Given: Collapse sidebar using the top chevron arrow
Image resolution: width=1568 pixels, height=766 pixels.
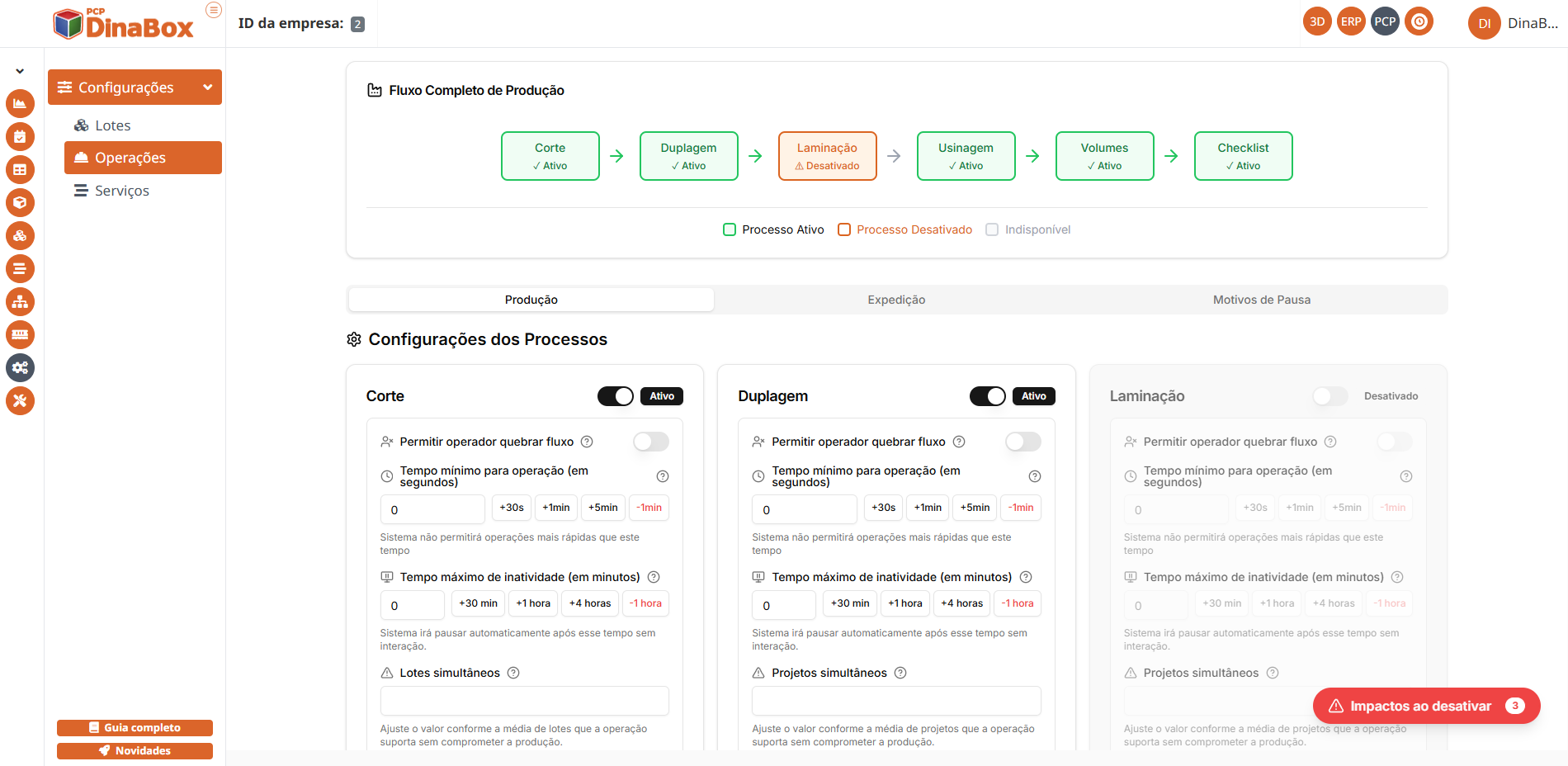Looking at the screenshot, I should coord(20,71).
